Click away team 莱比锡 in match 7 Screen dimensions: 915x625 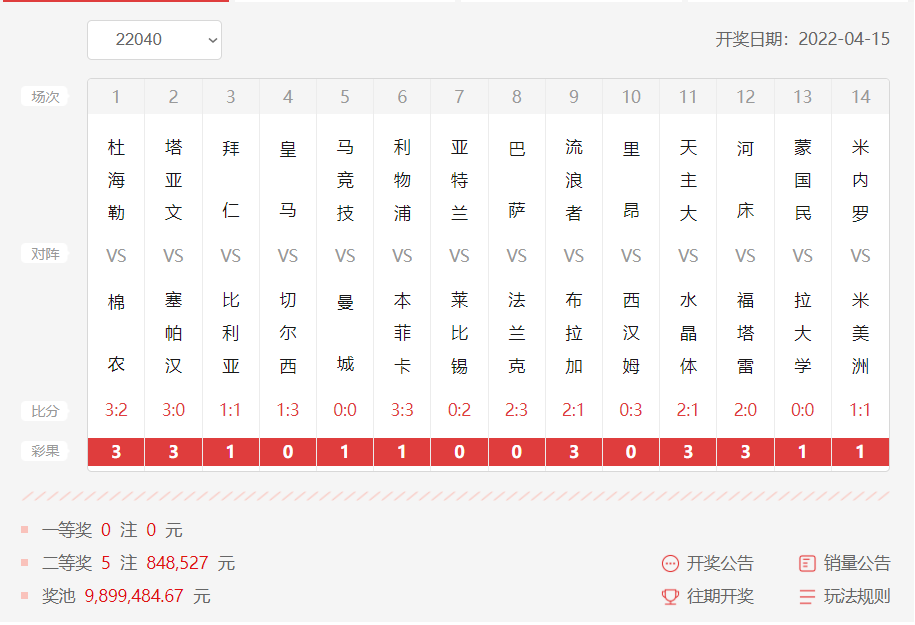pyautogui.click(x=459, y=333)
